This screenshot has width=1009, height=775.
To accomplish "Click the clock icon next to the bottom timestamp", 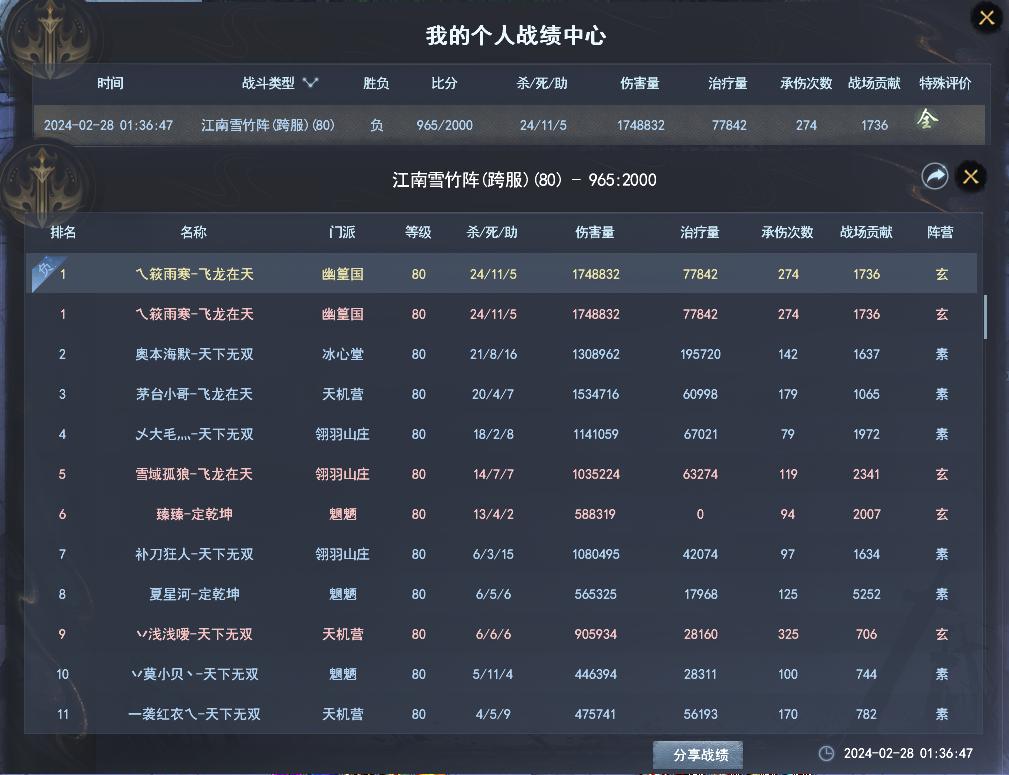I will [826, 753].
